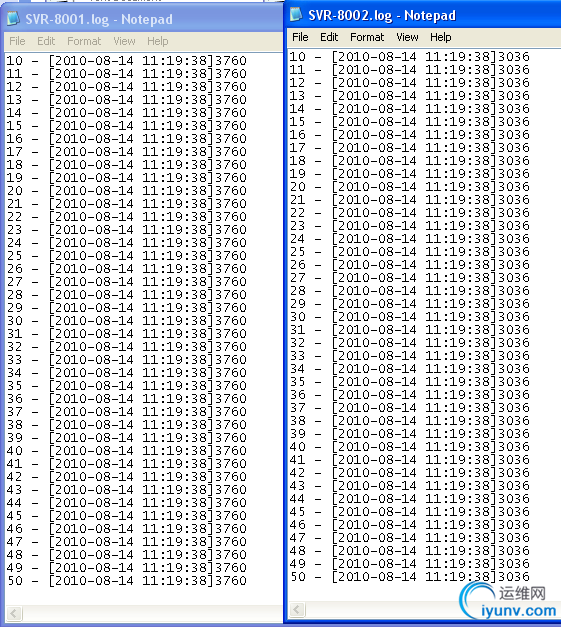Click line 20 ending in 3036
The height and width of the screenshot is (627, 562).
pos(410,187)
